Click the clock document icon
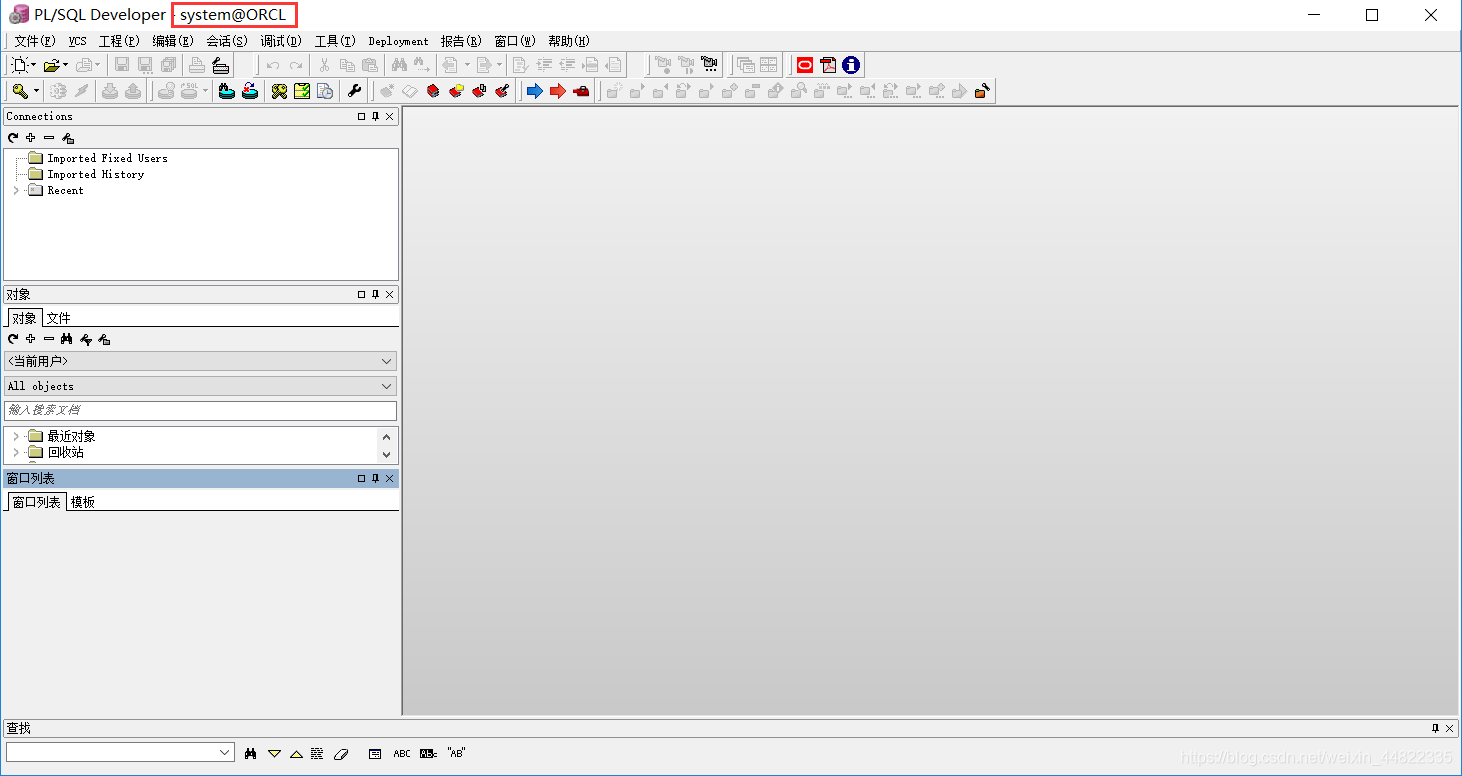Viewport: 1462px width, 776px height. [325, 91]
